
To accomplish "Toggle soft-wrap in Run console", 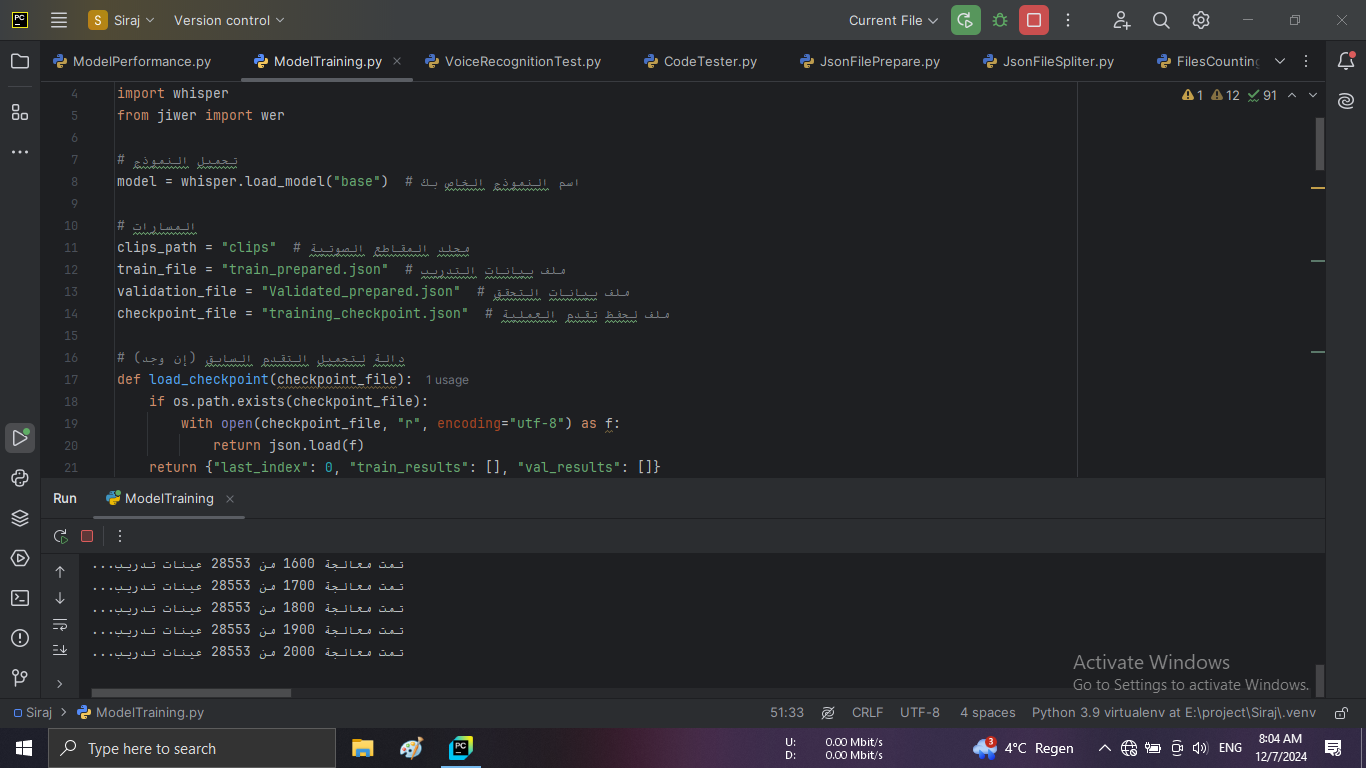I will click(60, 625).
